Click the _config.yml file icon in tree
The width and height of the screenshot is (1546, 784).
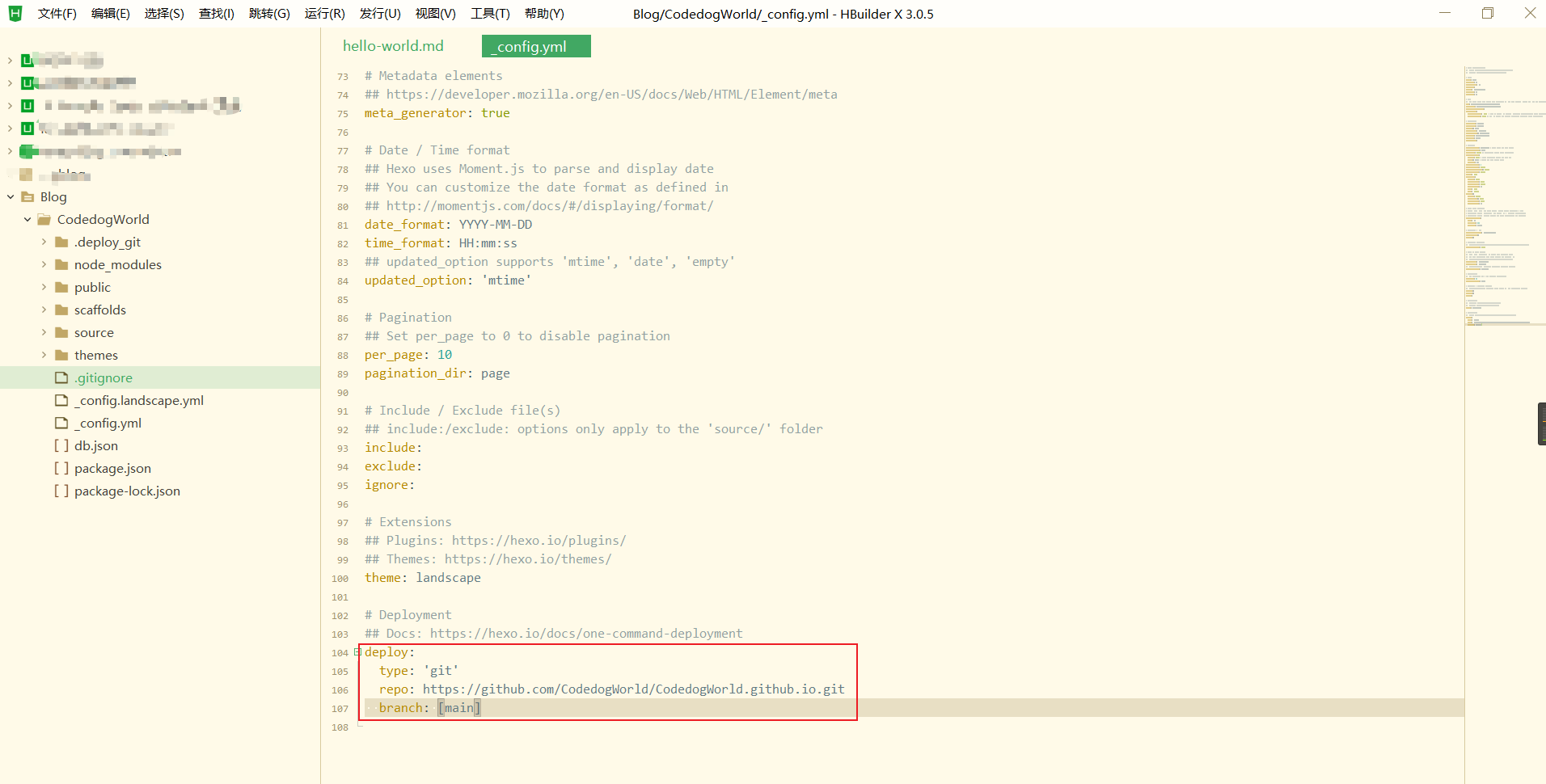[x=61, y=424]
